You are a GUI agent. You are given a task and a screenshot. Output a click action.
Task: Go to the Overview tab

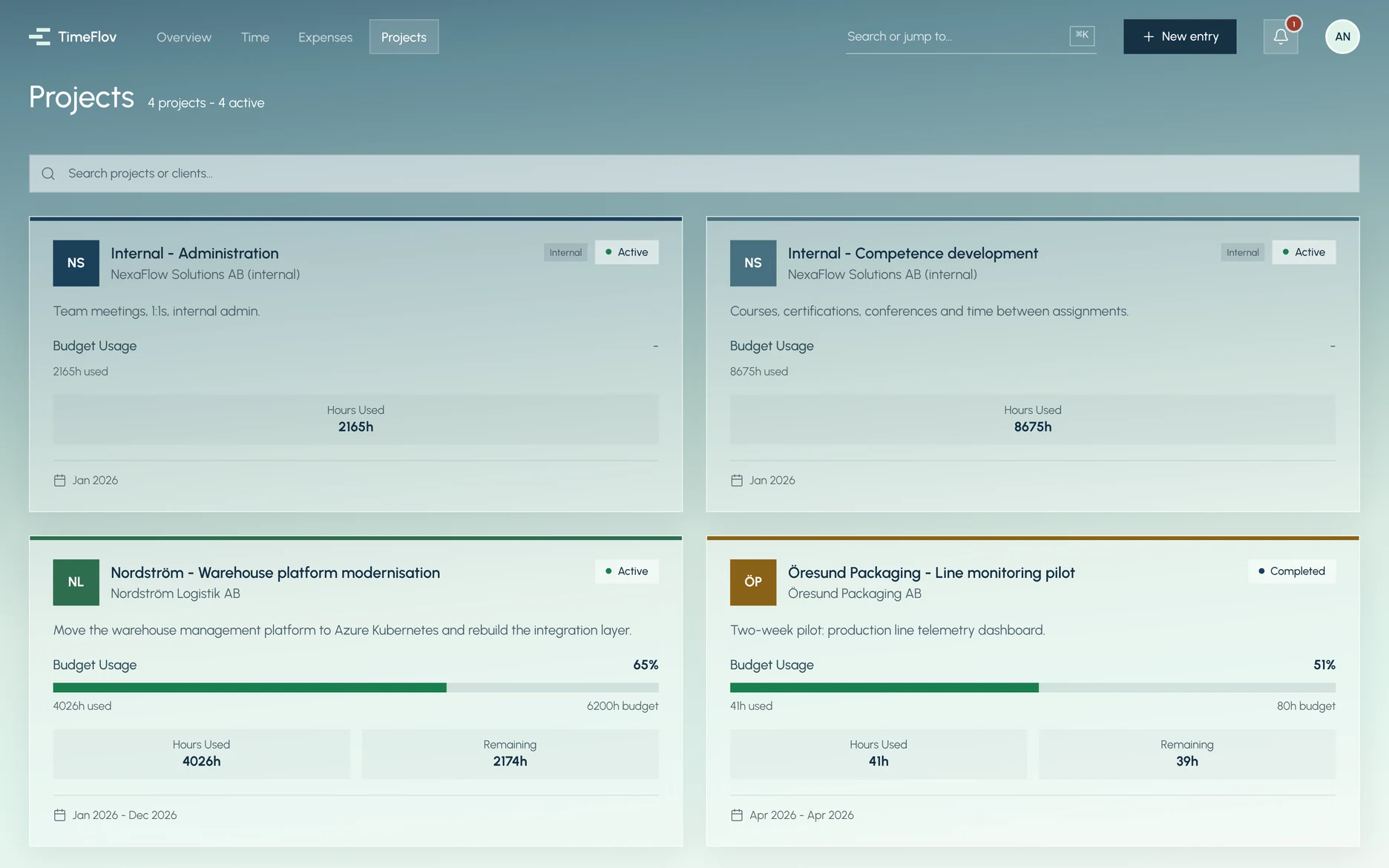click(184, 37)
